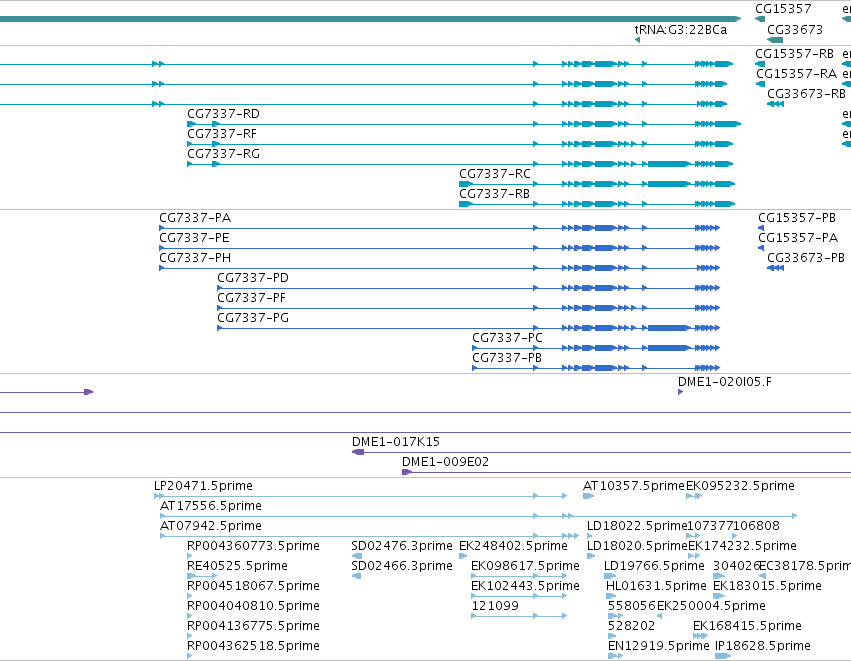
Task: Click the CG7337-RD transcript label
Action: click(223, 114)
